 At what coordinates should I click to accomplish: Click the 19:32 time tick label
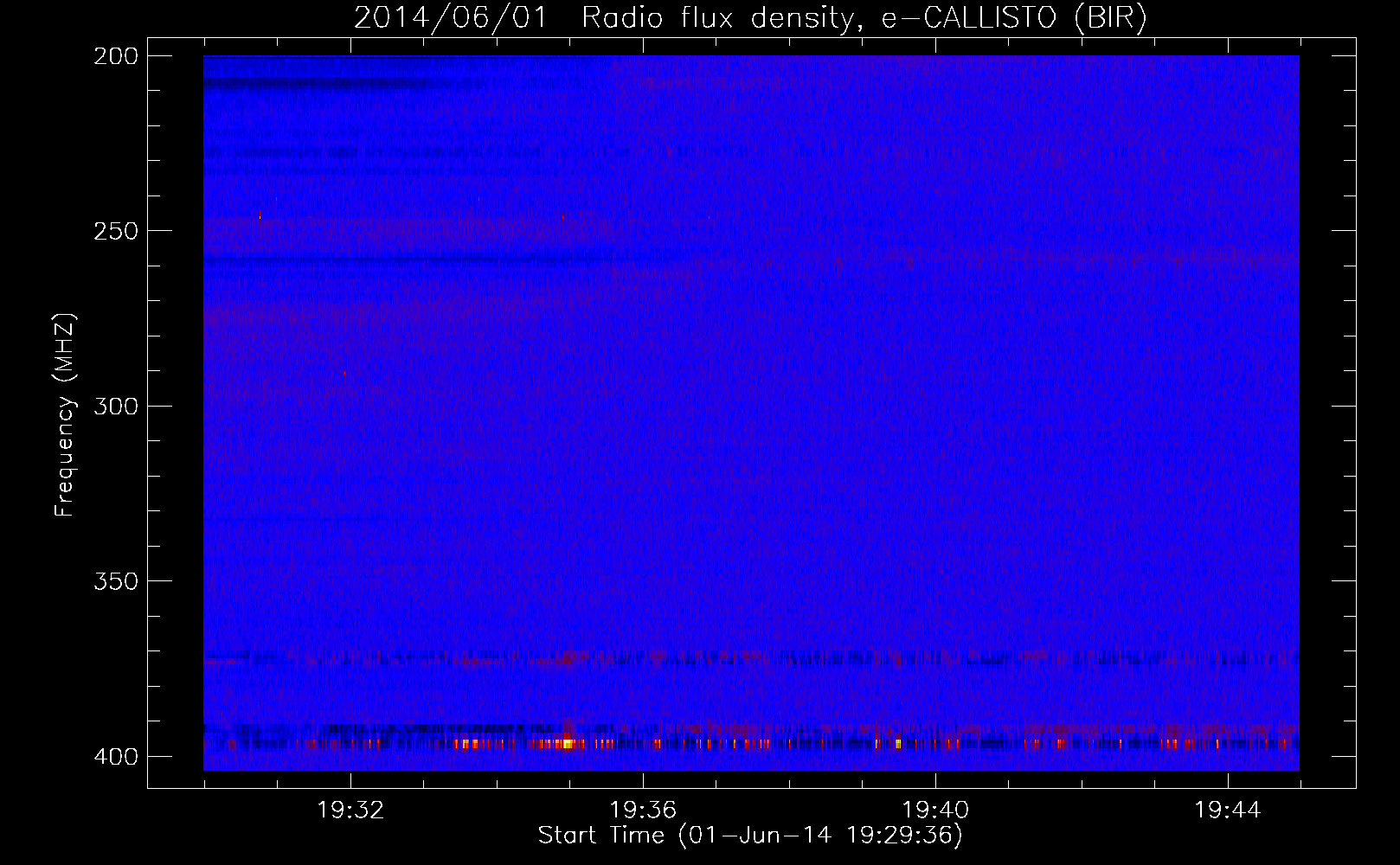350,811
